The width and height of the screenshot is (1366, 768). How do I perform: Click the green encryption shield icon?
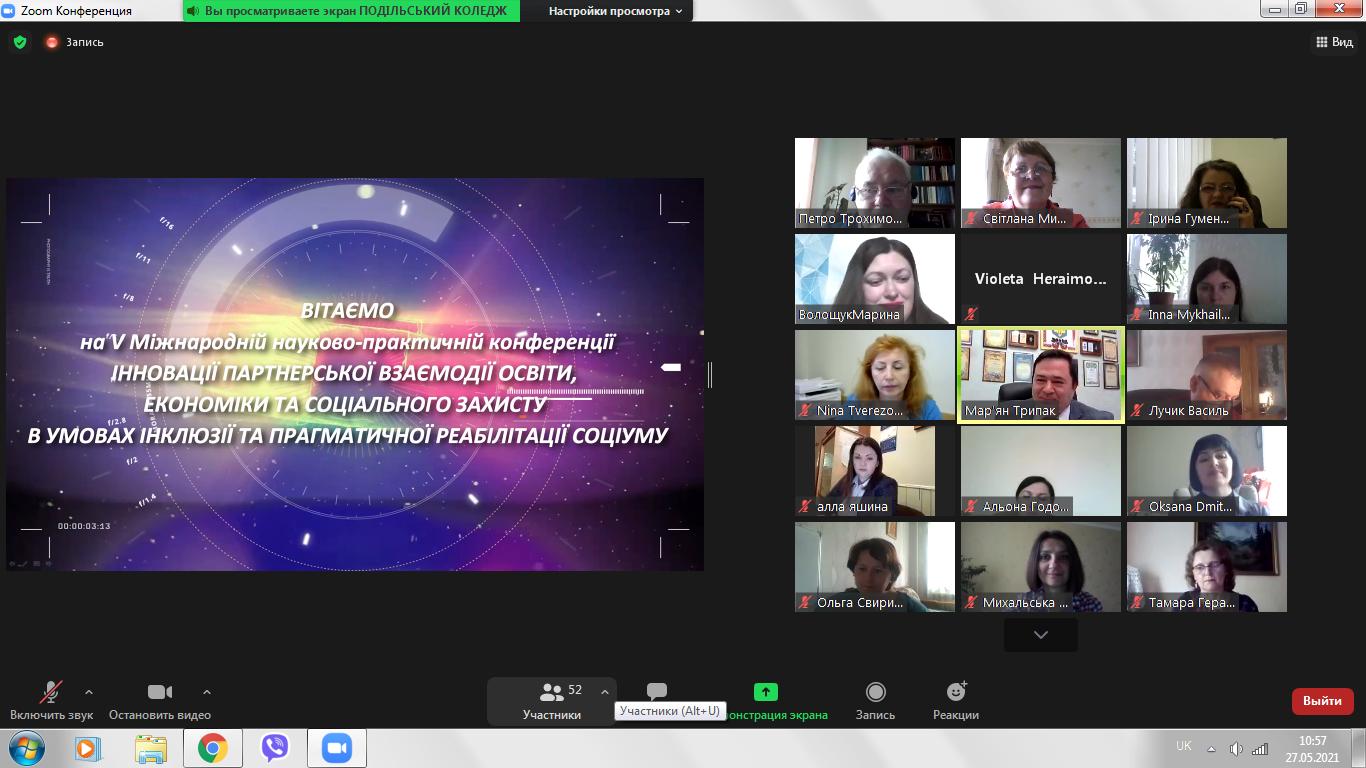click(x=20, y=42)
